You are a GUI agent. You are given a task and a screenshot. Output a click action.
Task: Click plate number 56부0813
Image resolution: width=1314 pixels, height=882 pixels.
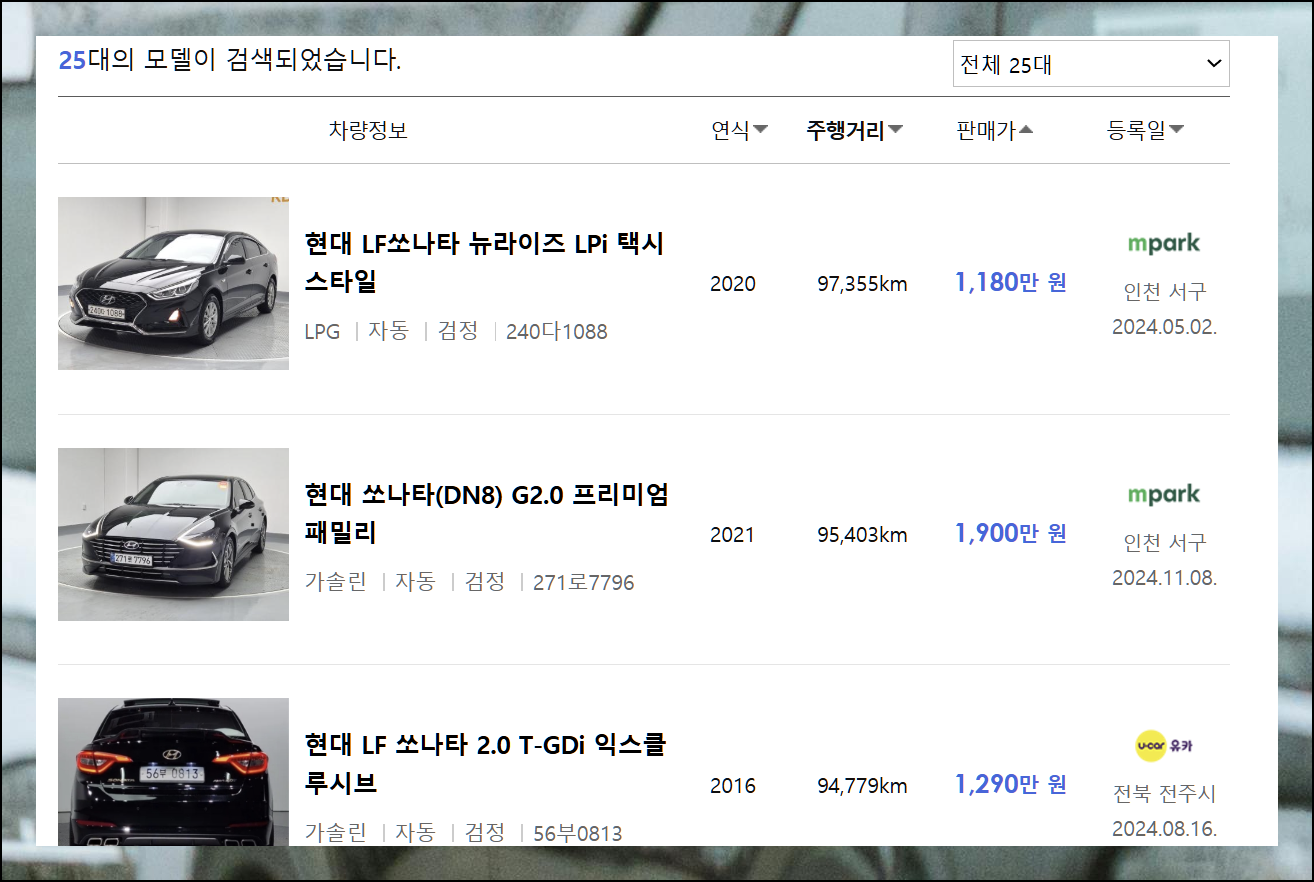(x=577, y=833)
